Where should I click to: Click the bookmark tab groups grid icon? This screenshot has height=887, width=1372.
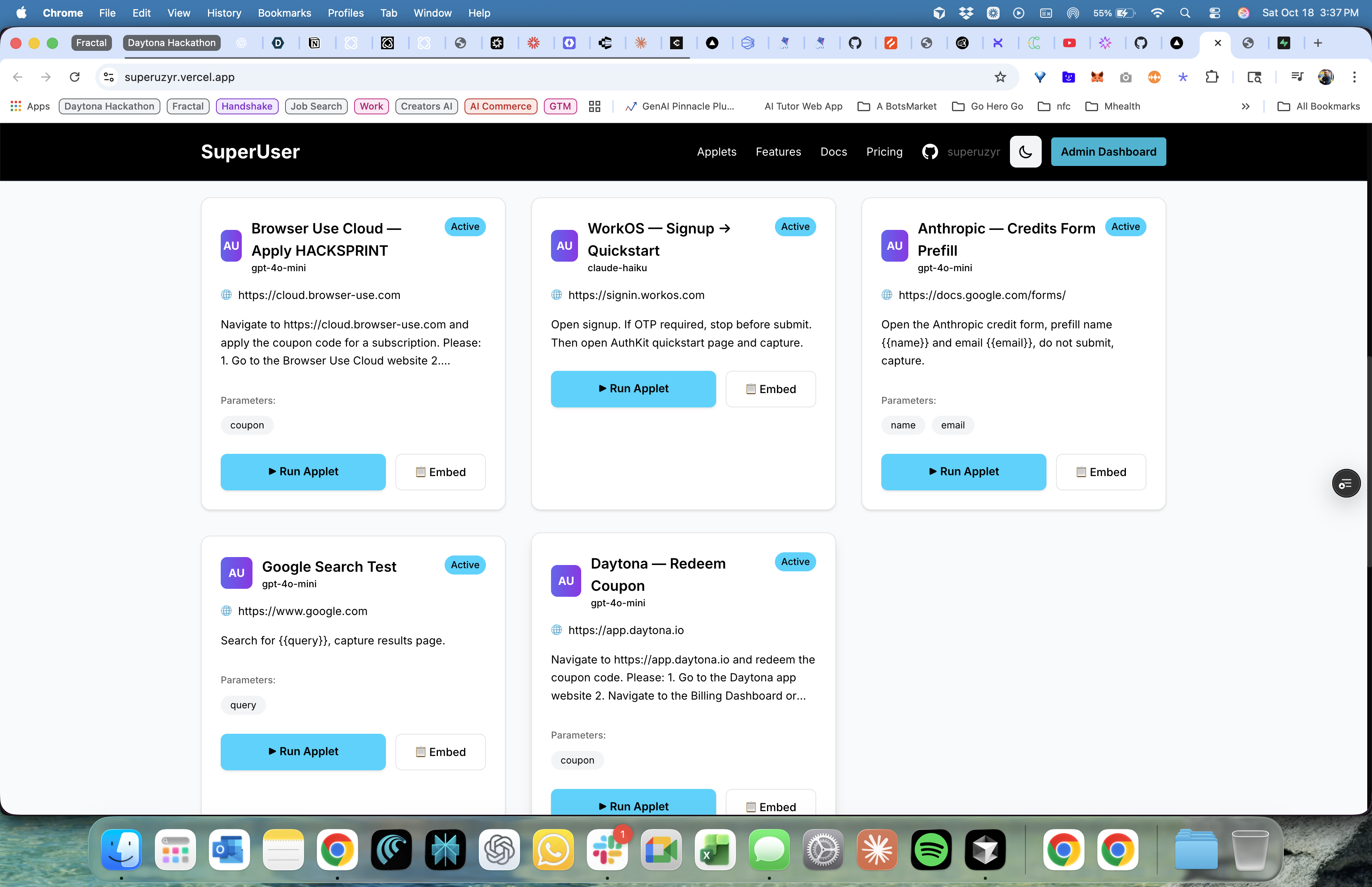pyautogui.click(x=594, y=106)
